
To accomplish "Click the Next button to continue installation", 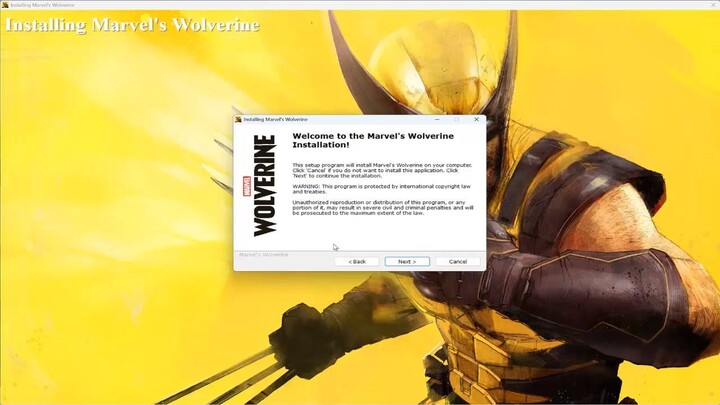I will (407, 261).
